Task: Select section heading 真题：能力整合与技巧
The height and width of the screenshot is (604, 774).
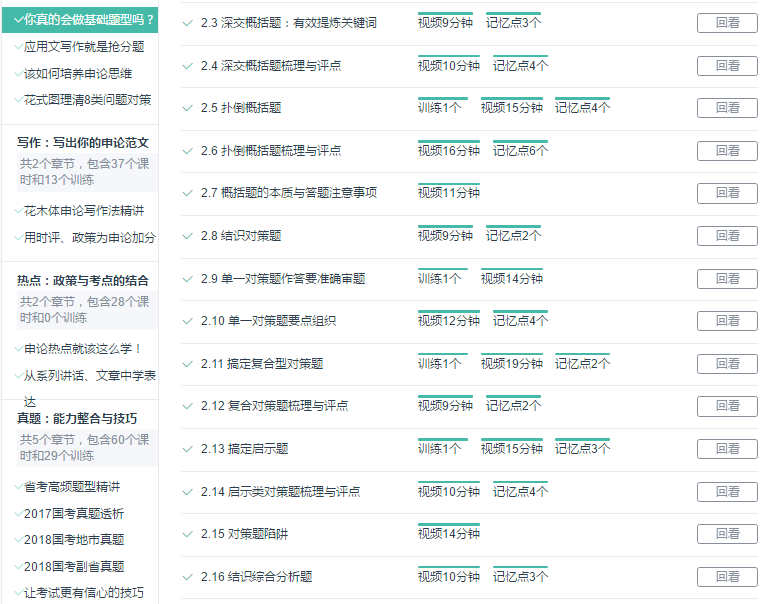Action: click(77, 418)
